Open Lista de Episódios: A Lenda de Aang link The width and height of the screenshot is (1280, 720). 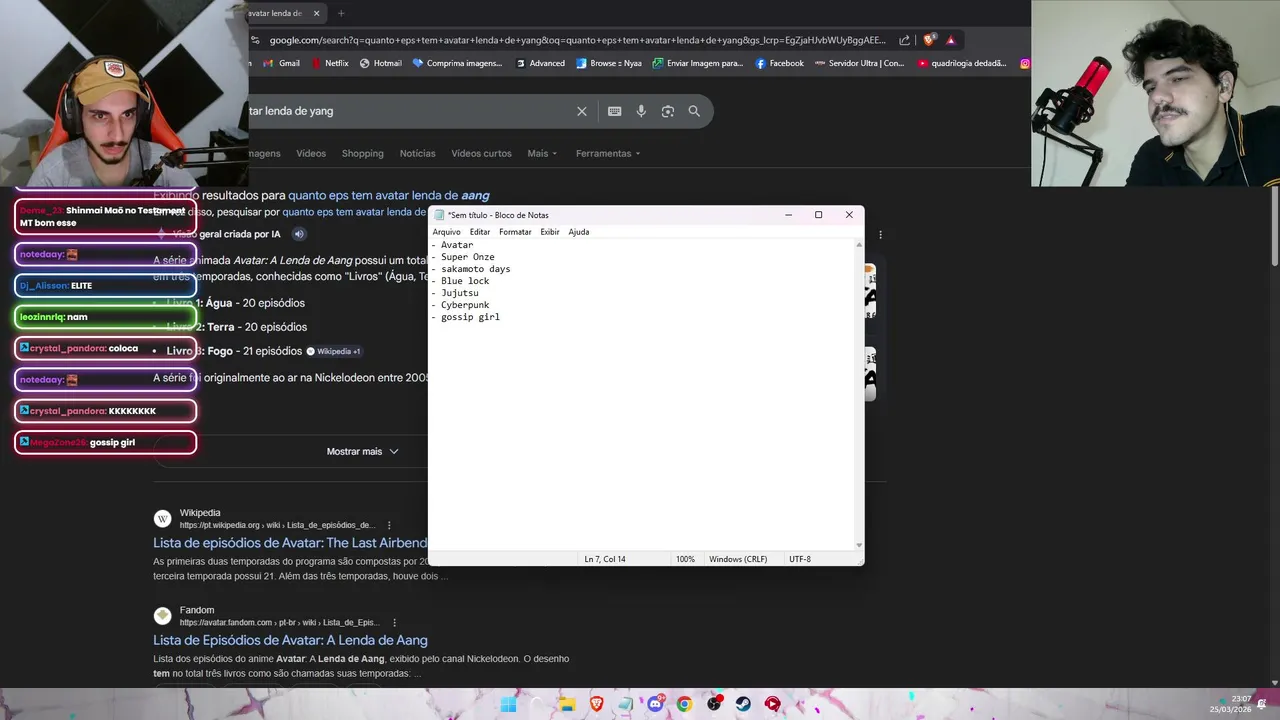click(x=290, y=640)
